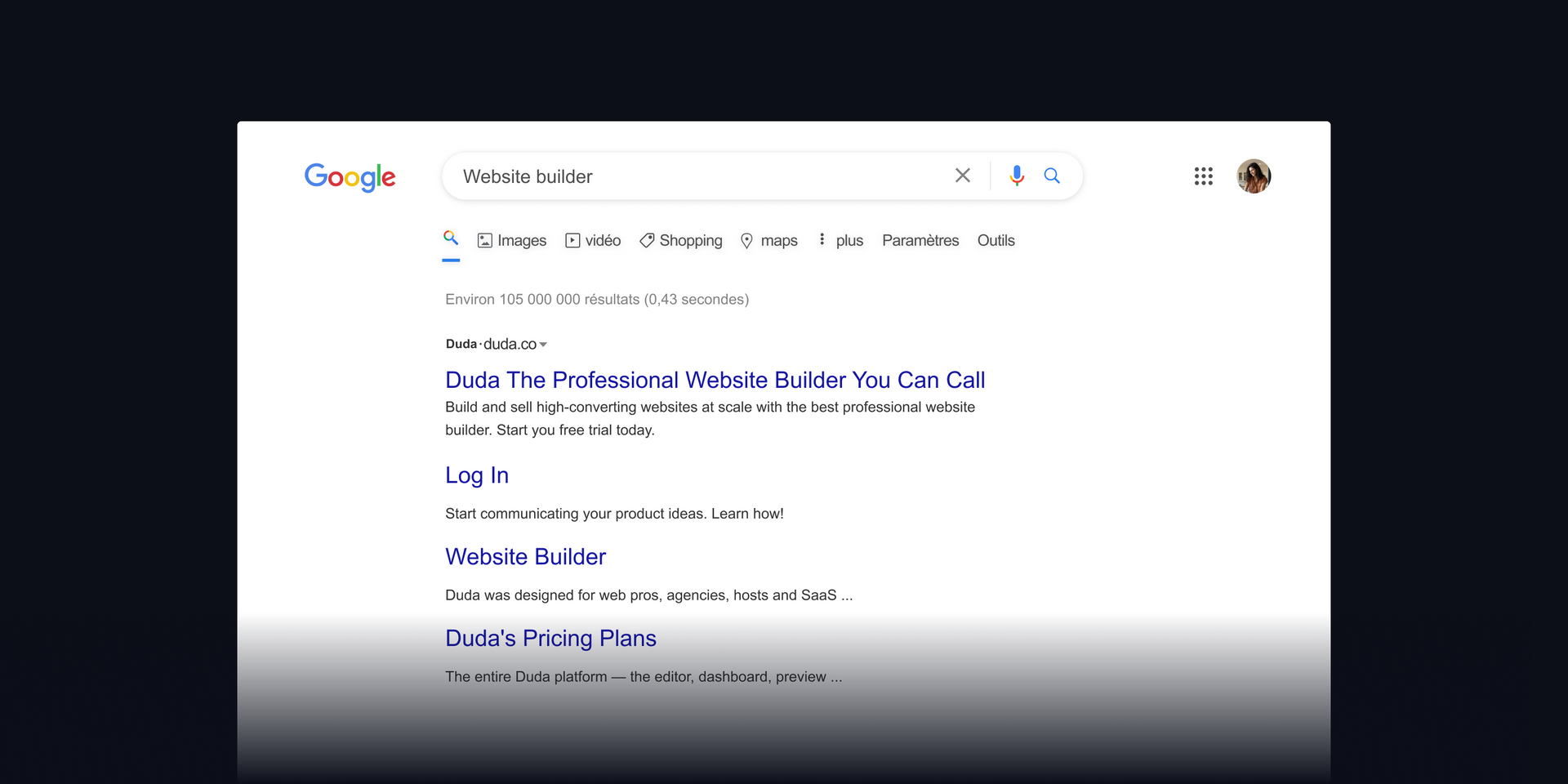Clear the search box with the X icon
This screenshot has width=1568, height=784.
point(963,176)
